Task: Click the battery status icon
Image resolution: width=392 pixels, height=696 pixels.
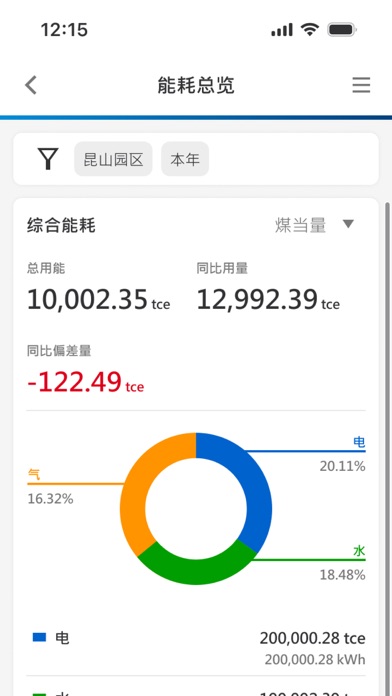Action: click(342, 30)
